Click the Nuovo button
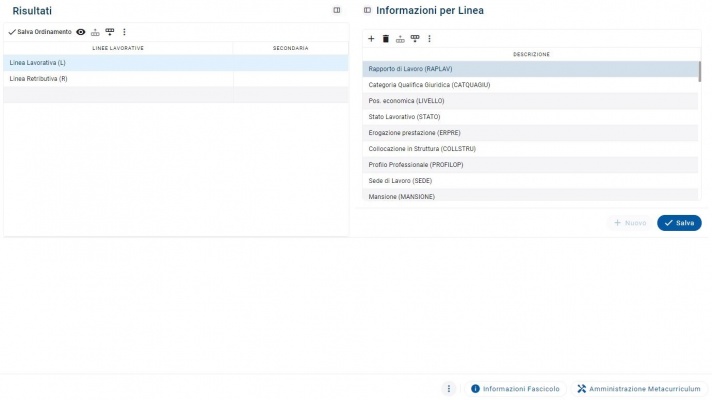This screenshot has height=400, width=712. coord(630,223)
